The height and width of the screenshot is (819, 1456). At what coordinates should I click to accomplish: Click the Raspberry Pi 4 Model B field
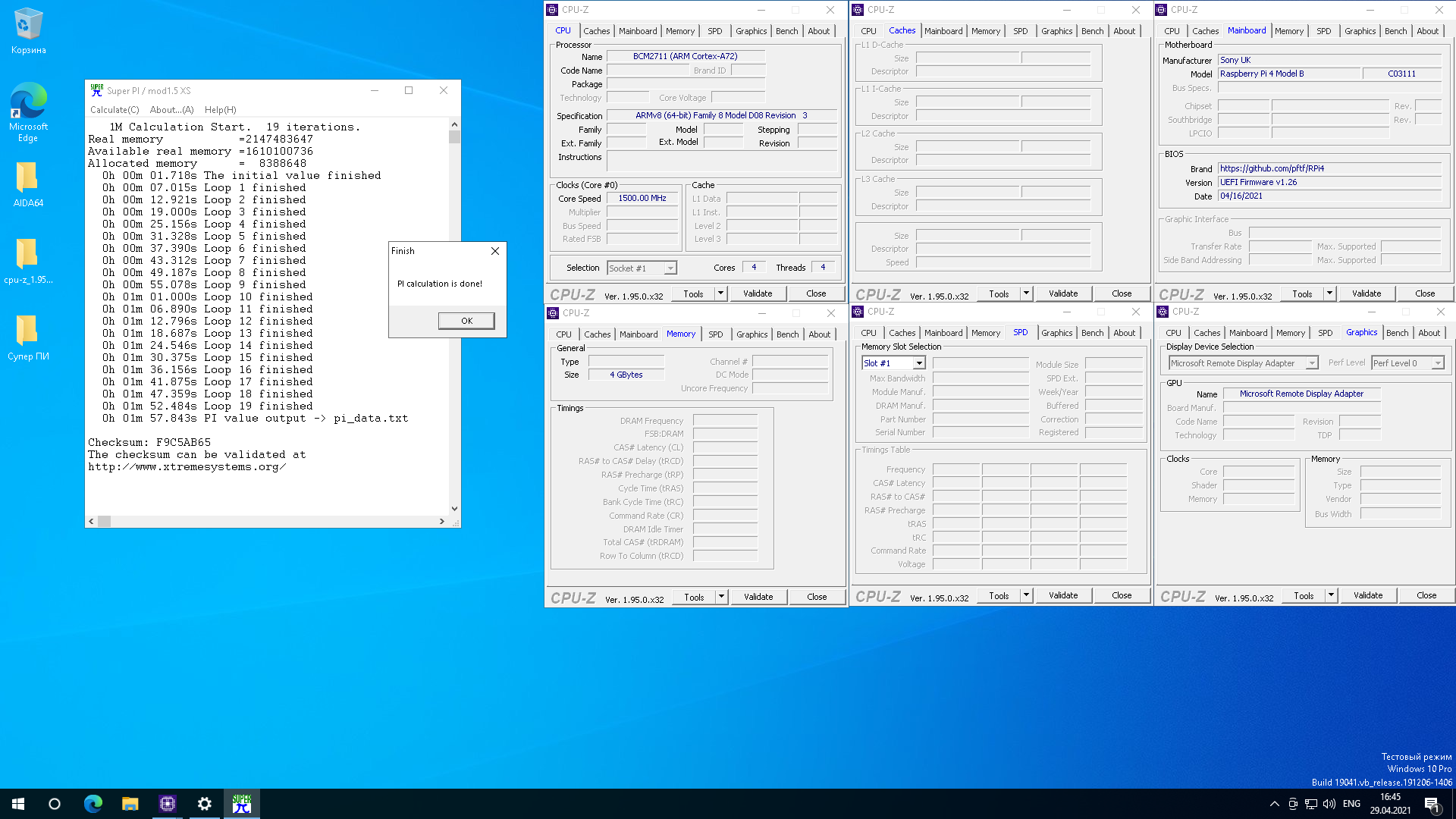[x=1288, y=74]
